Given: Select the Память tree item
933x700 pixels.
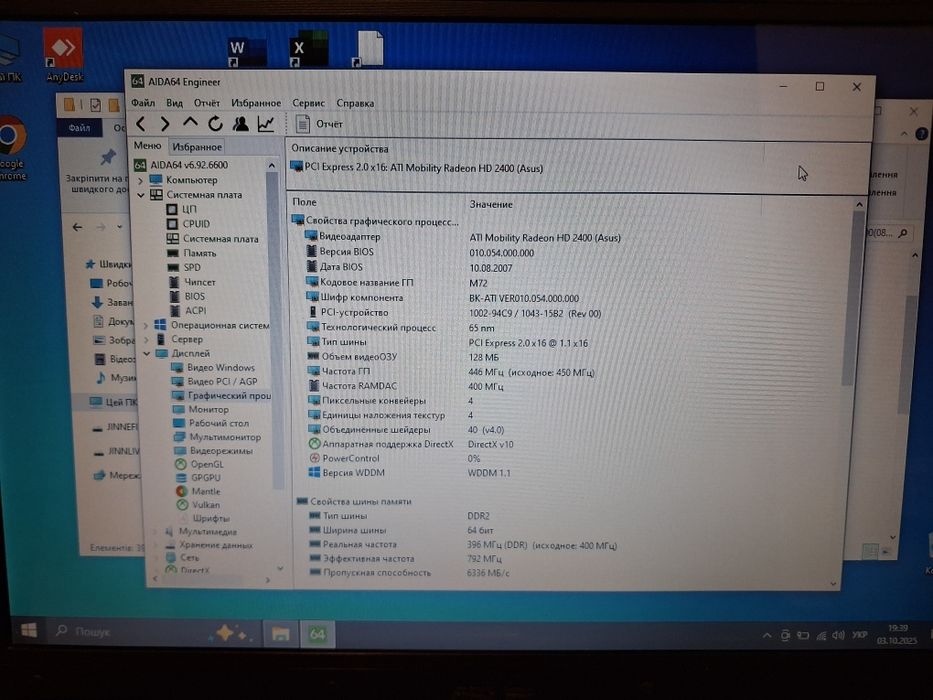Looking at the screenshot, I should (192, 253).
